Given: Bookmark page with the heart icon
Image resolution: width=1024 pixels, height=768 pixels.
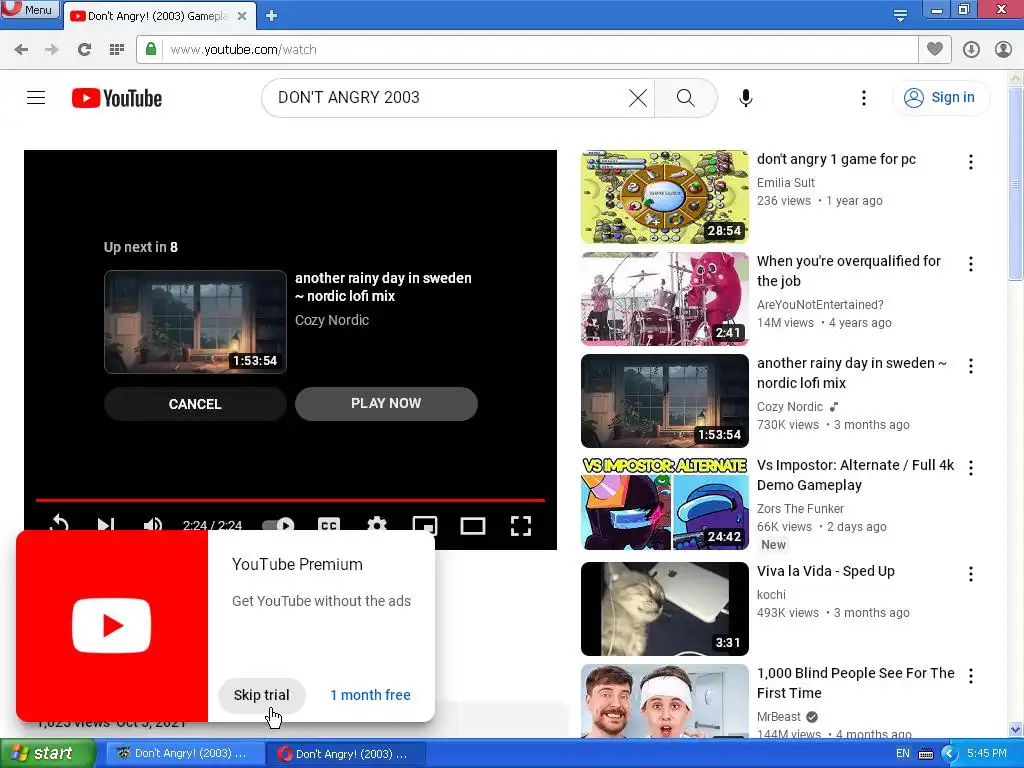Looking at the screenshot, I should [x=935, y=49].
